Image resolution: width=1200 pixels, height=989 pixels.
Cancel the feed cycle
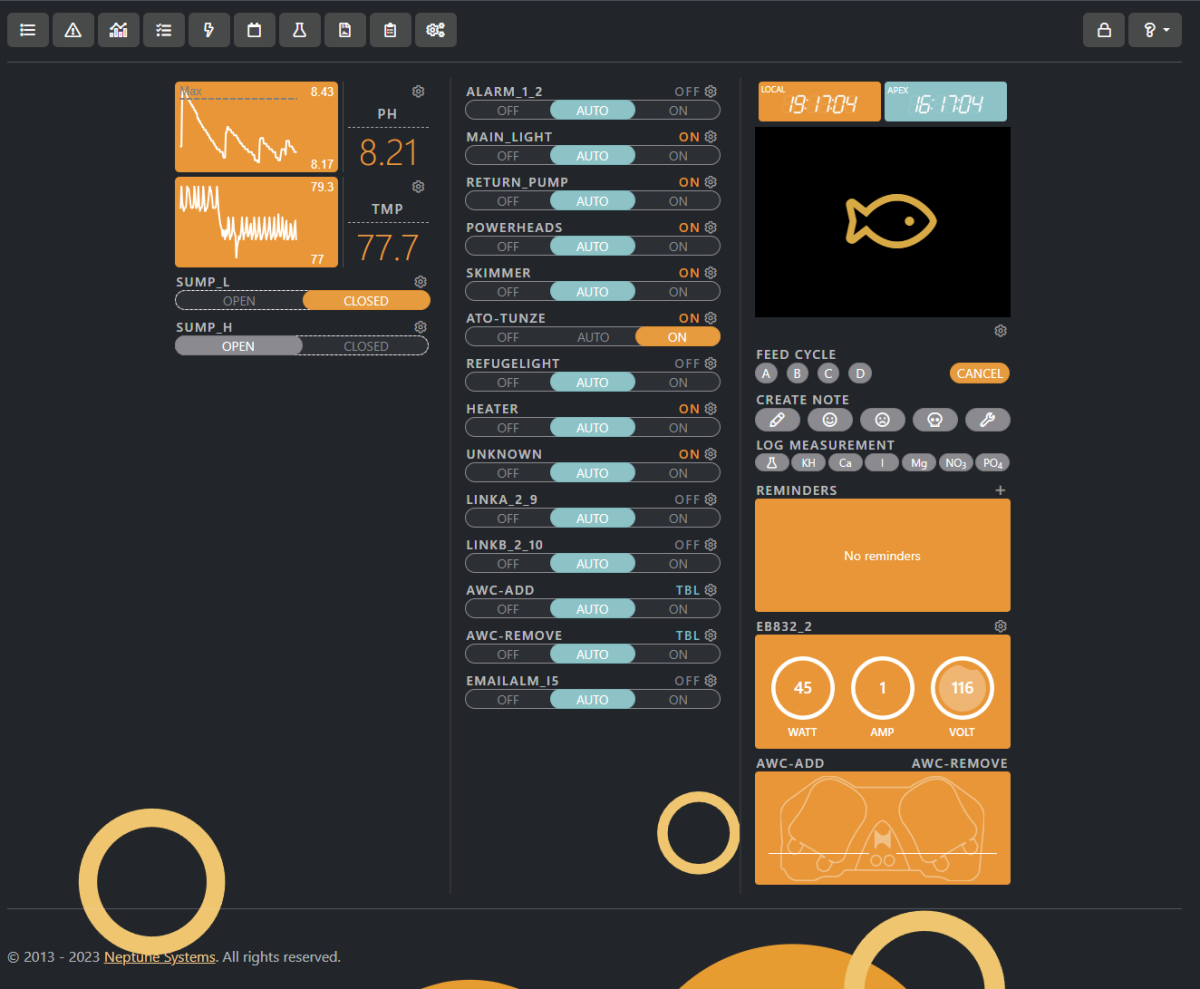pyautogui.click(x=980, y=373)
